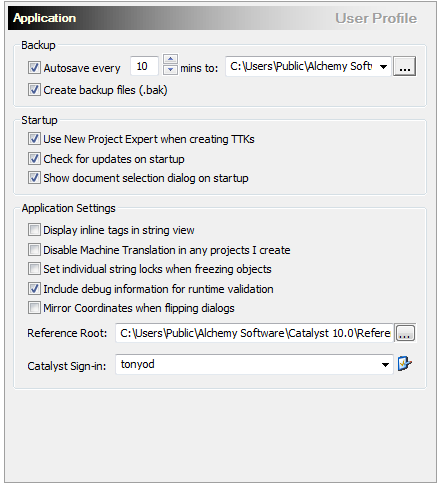
Task: Expand the autosave path dropdown
Action: click(x=383, y=67)
